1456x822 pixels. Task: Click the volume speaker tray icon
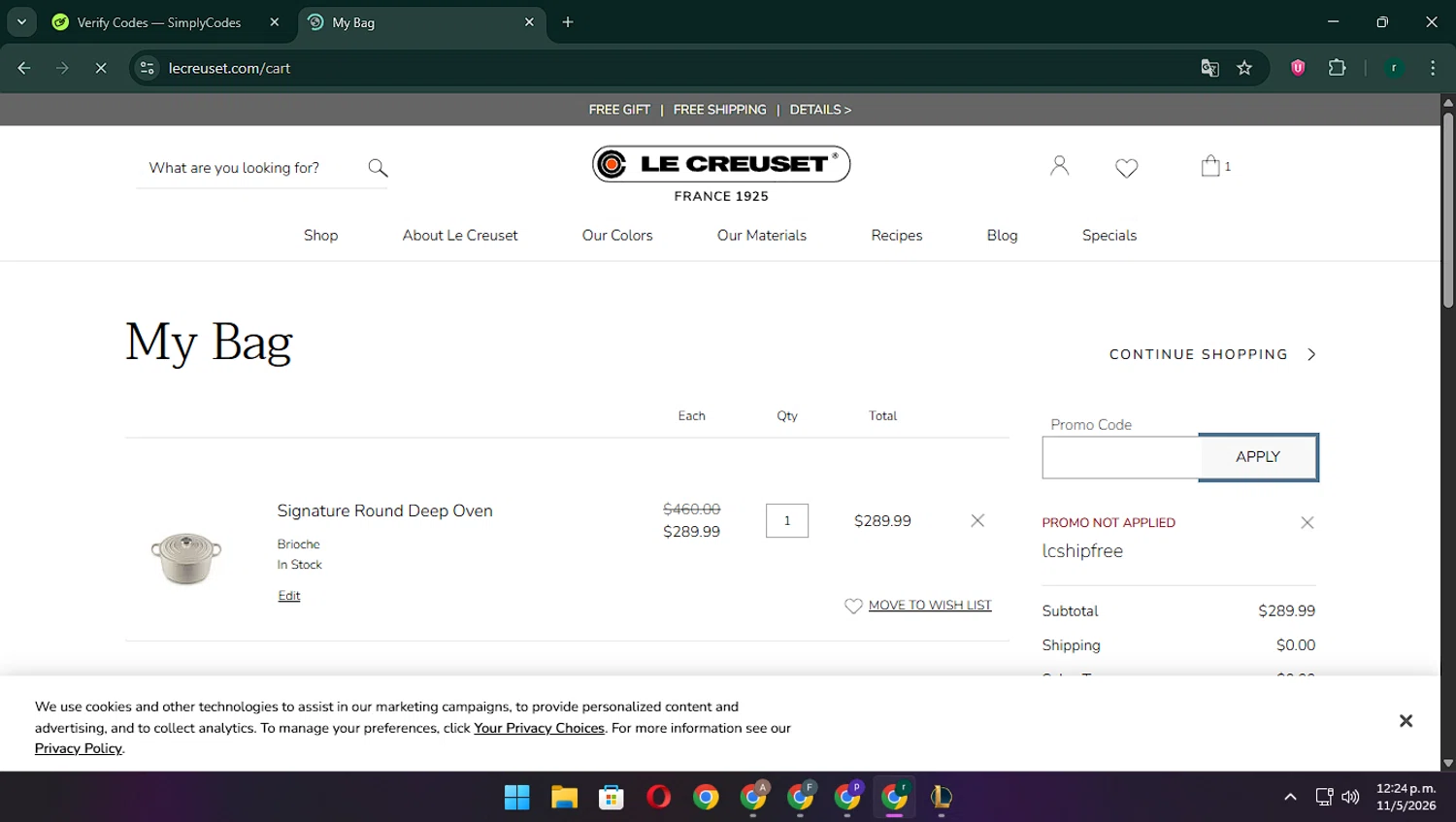pyautogui.click(x=1350, y=797)
